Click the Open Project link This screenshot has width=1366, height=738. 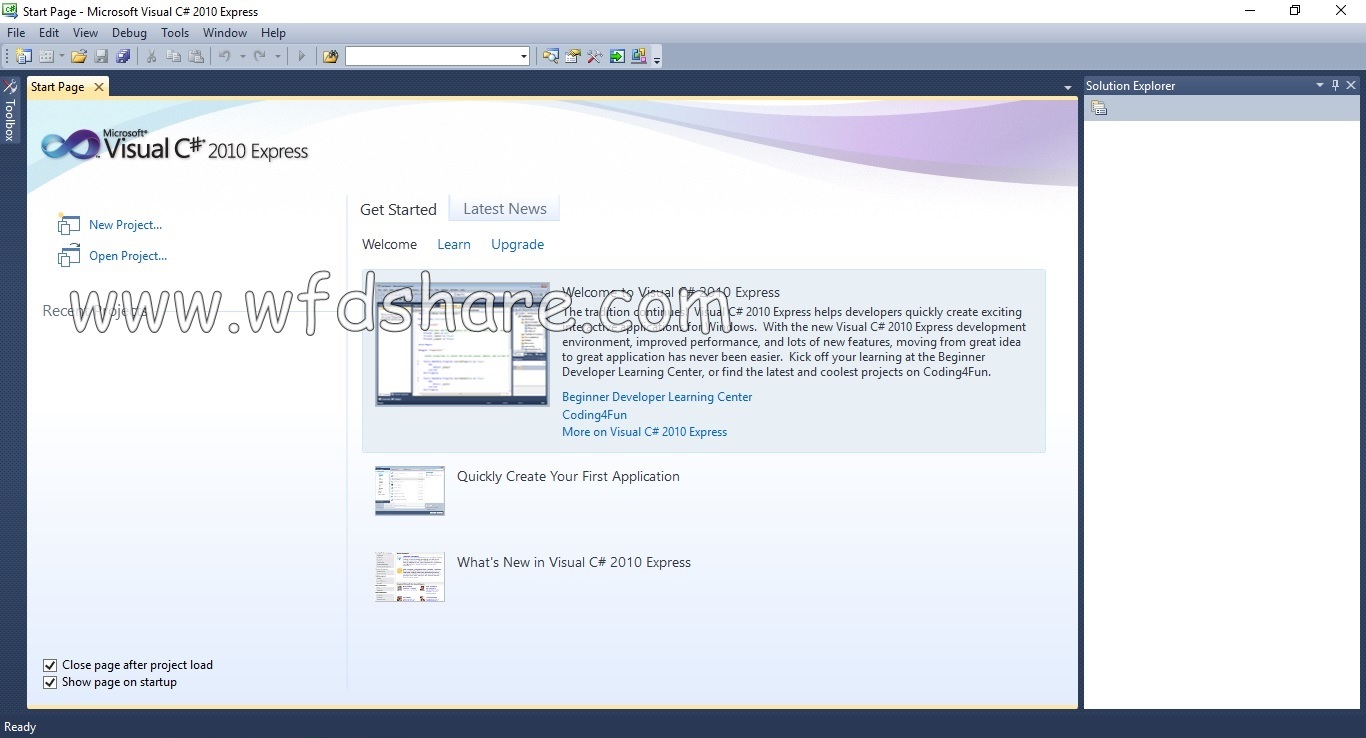click(x=128, y=256)
